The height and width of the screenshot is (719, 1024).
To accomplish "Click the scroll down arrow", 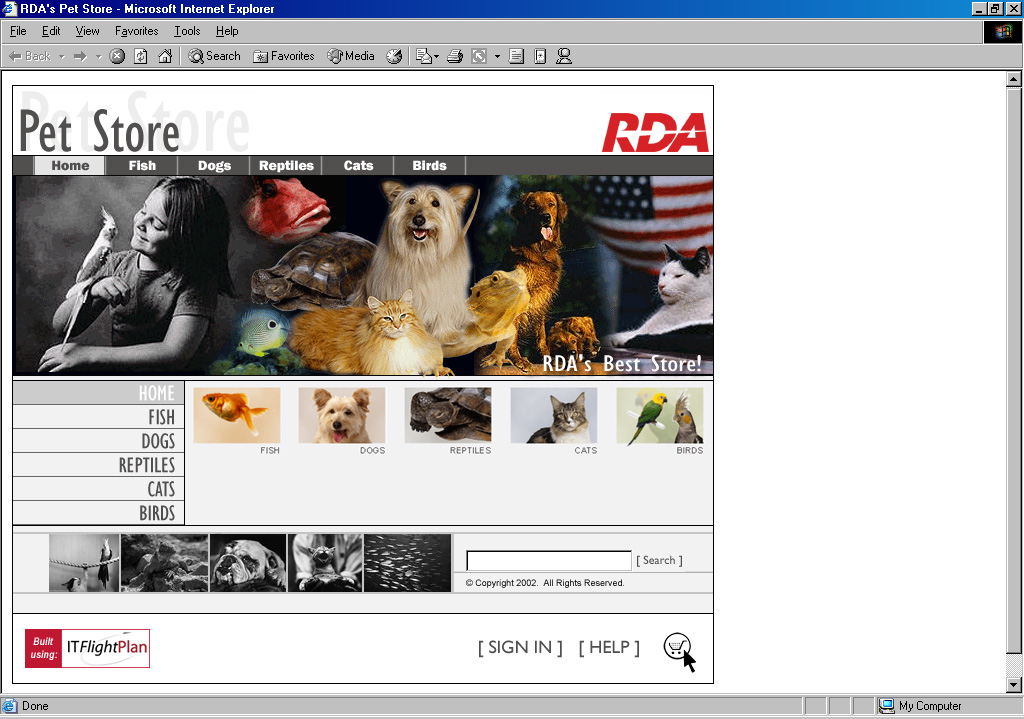I will (1014, 685).
